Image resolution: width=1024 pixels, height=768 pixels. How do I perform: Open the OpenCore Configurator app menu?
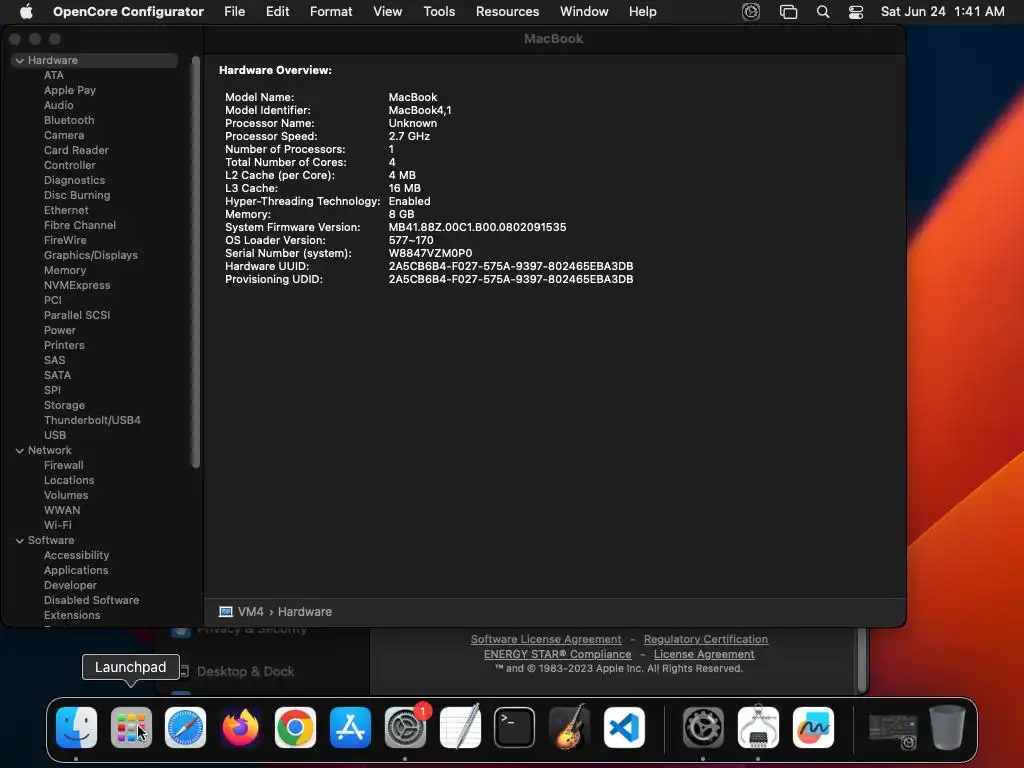(x=128, y=11)
